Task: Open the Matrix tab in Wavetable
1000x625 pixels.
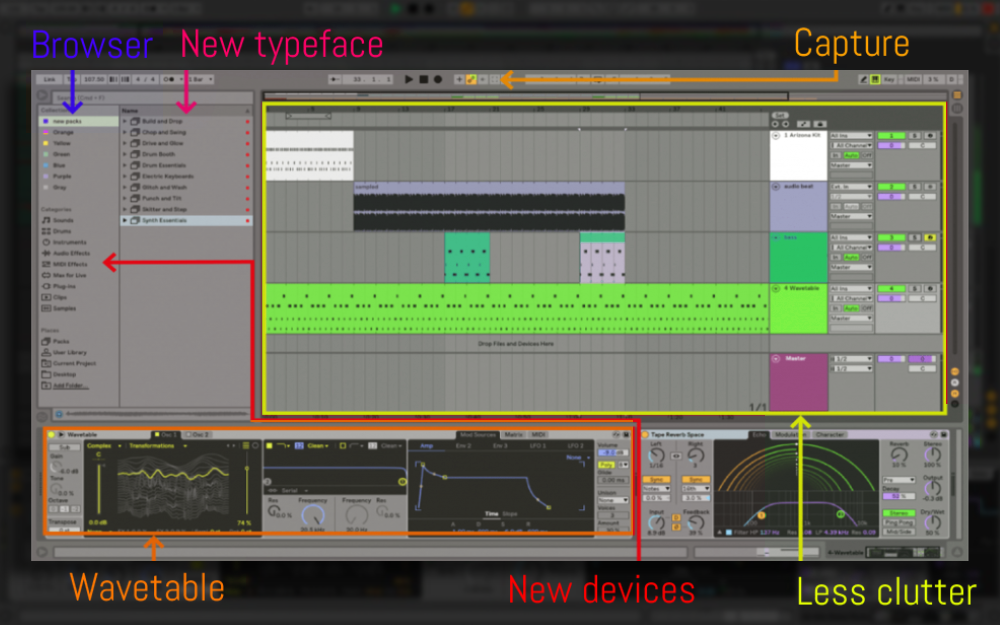Action: coord(513,434)
